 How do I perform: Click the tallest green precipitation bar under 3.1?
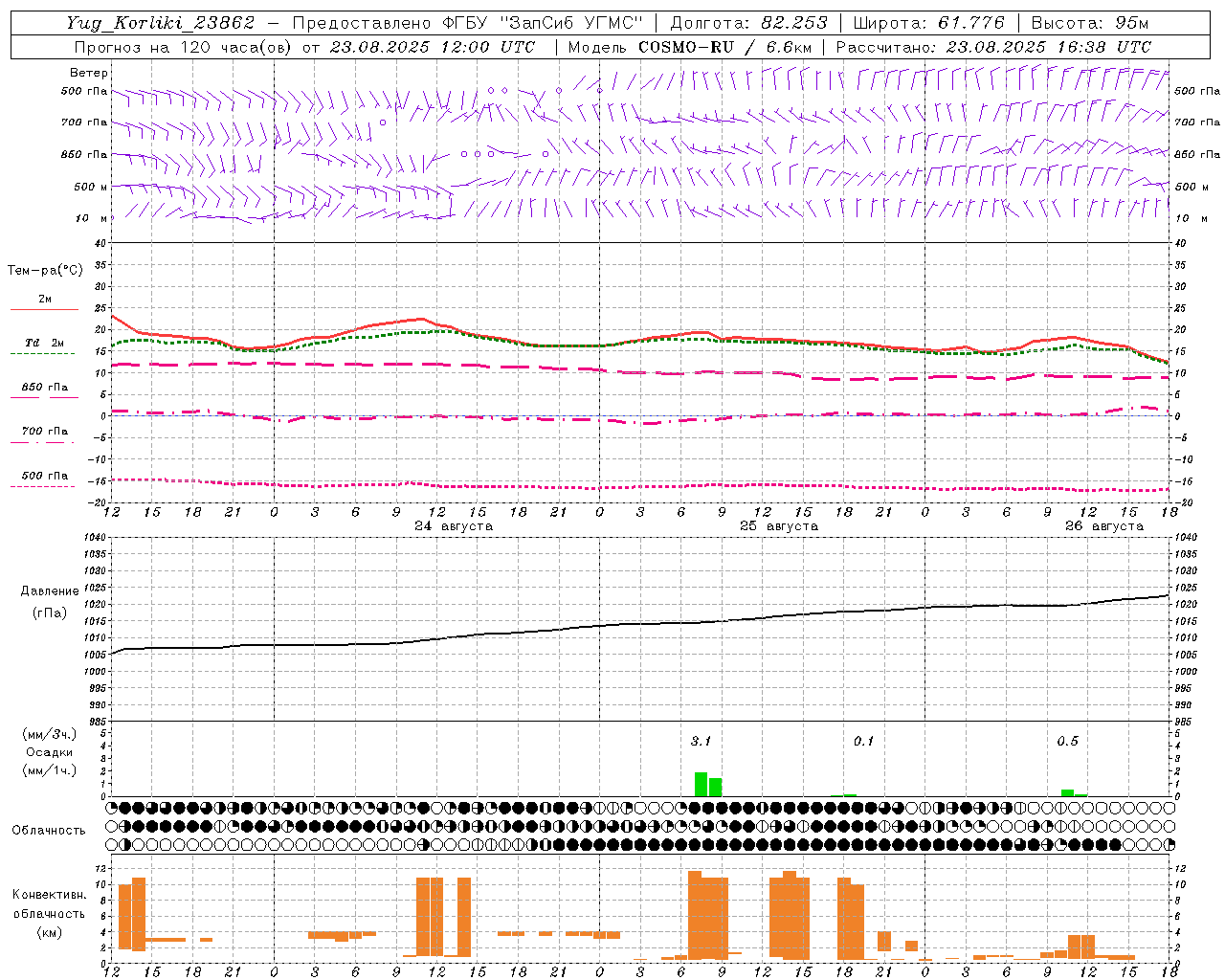coord(702,784)
